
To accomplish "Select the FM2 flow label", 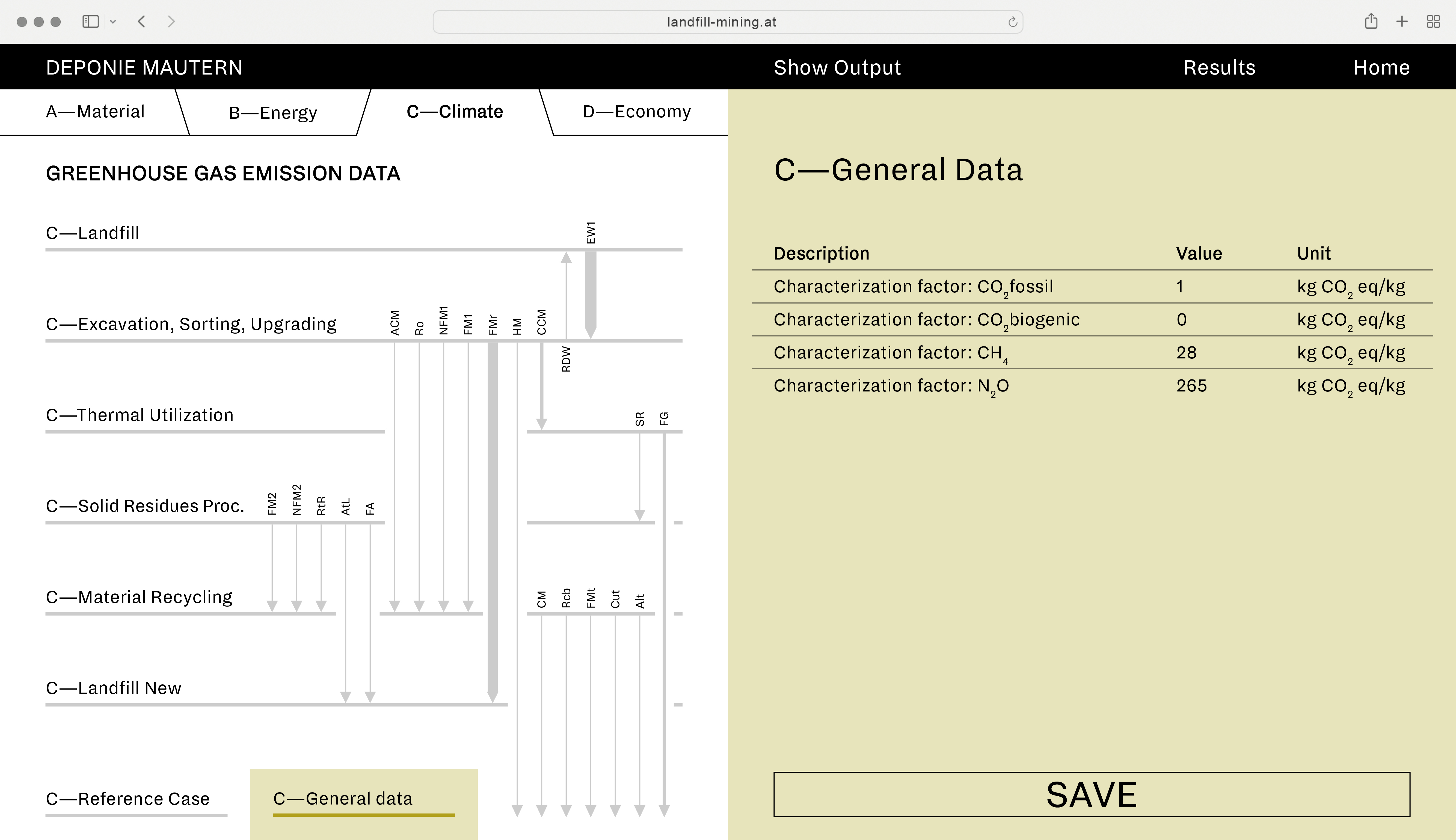I will tap(272, 504).
